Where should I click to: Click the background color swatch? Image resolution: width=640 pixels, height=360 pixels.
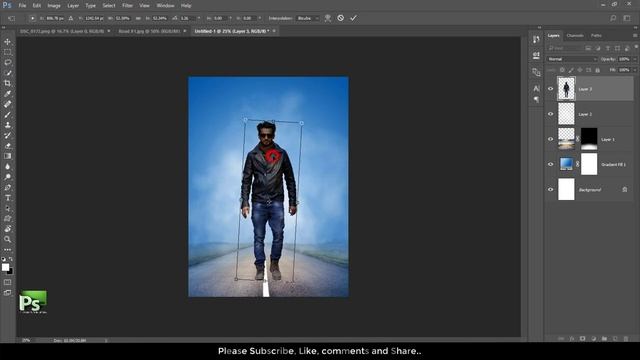click(10, 271)
